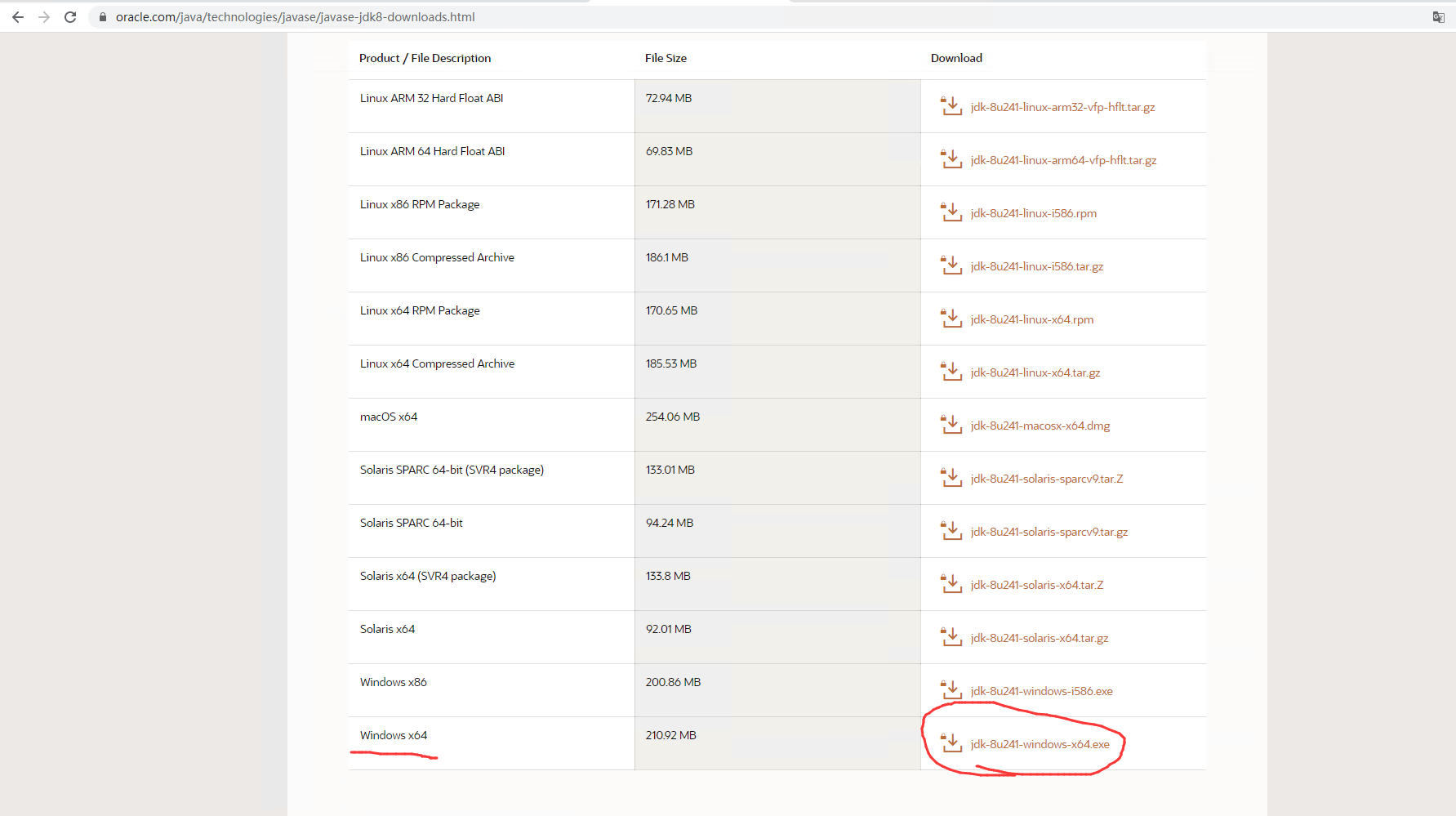This screenshot has width=1456, height=816.
Task: Click download icon for Linux ARM 32 Hard Float ABI
Action: 951,106
